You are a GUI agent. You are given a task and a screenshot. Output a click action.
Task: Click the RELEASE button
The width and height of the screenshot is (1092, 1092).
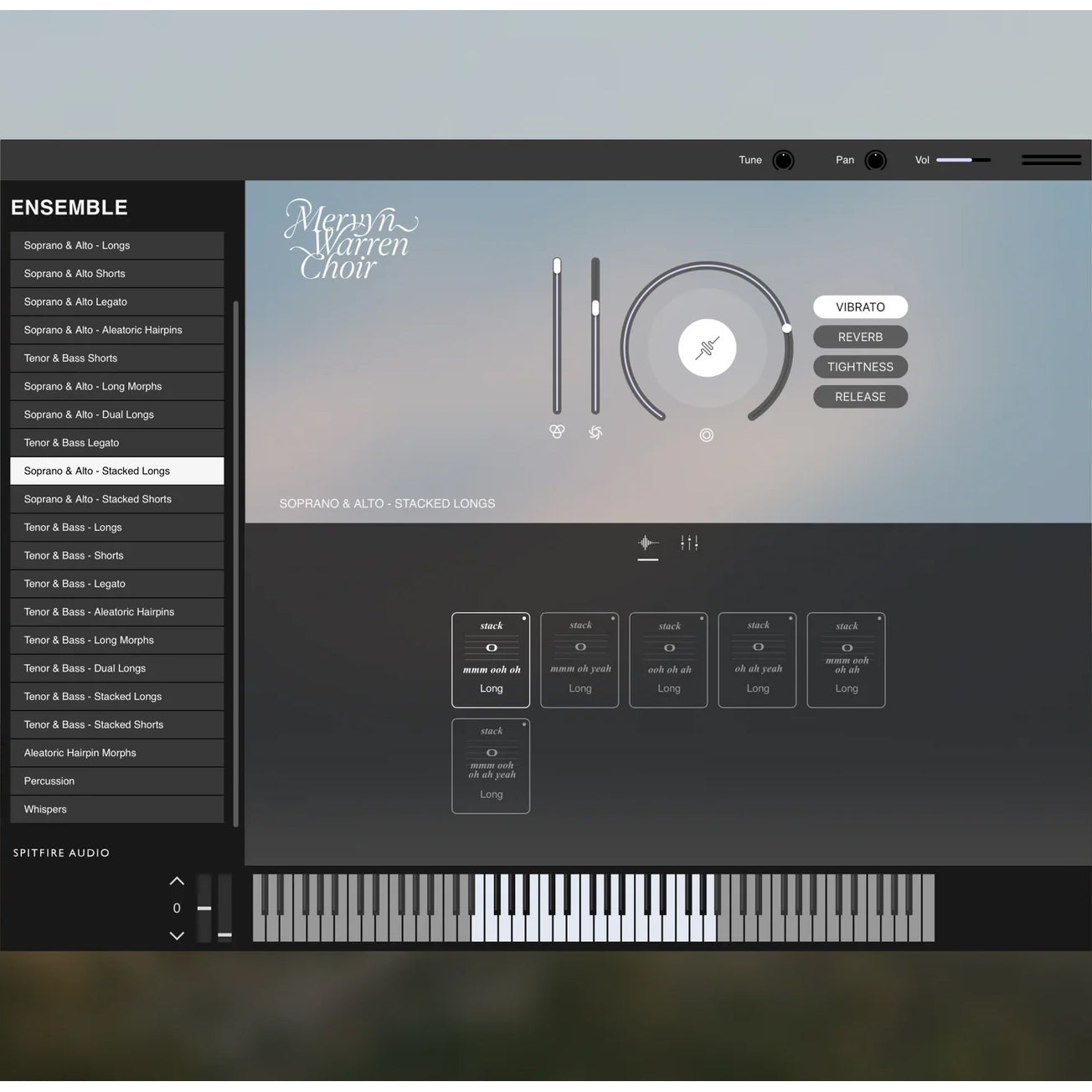(x=860, y=396)
